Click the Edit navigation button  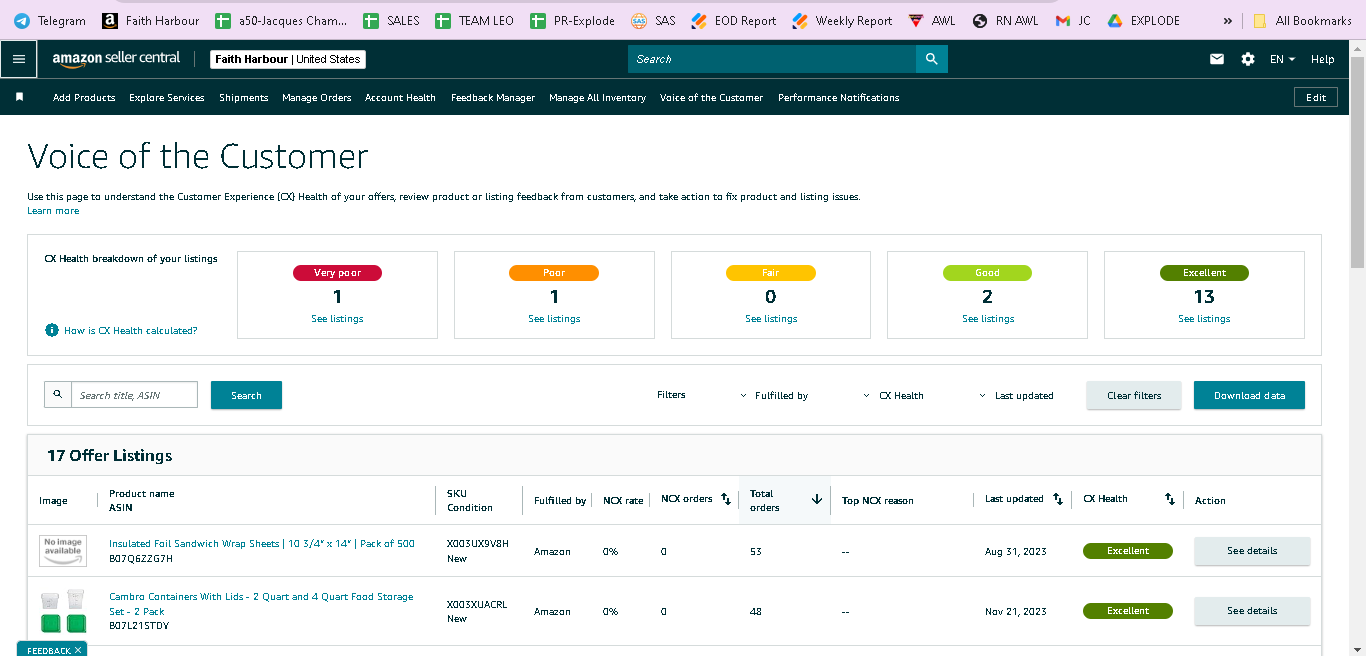pyautogui.click(x=1316, y=97)
